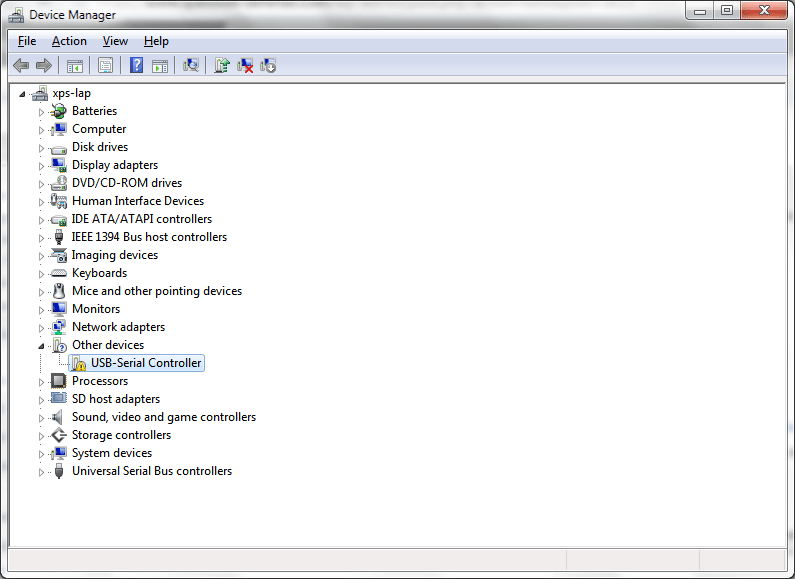
Task: Click the Batteries category icon
Action: coord(59,111)
